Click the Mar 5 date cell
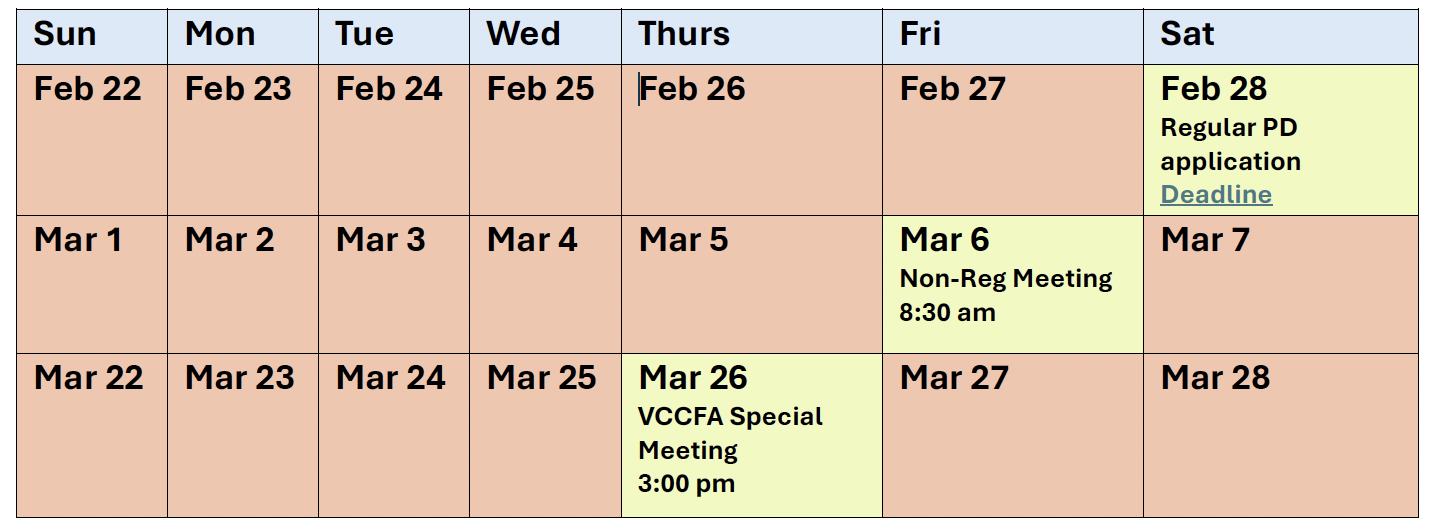The width and height of the screenshot is (1434, 532). click(x=751, y=284)
